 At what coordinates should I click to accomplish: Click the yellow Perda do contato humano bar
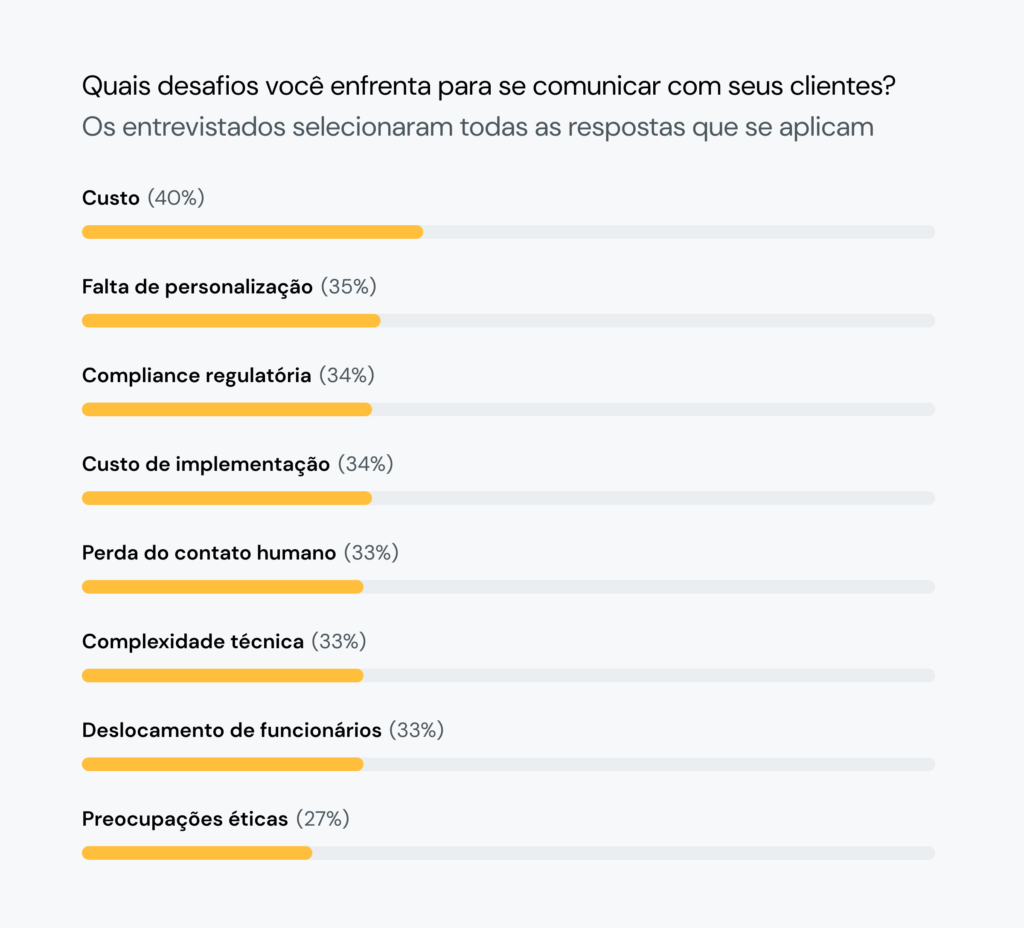222,587
